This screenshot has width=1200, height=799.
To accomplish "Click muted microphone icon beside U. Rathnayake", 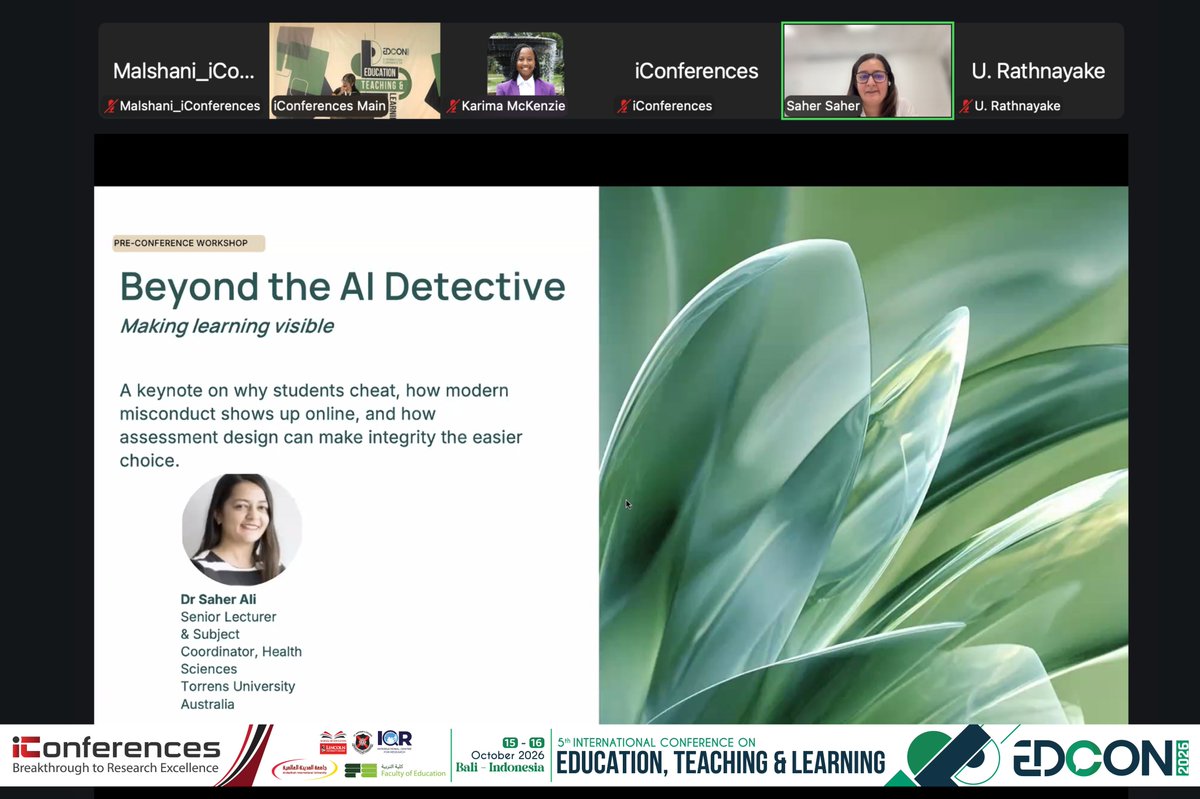I will pyautogui.click(x=966, y=106).
